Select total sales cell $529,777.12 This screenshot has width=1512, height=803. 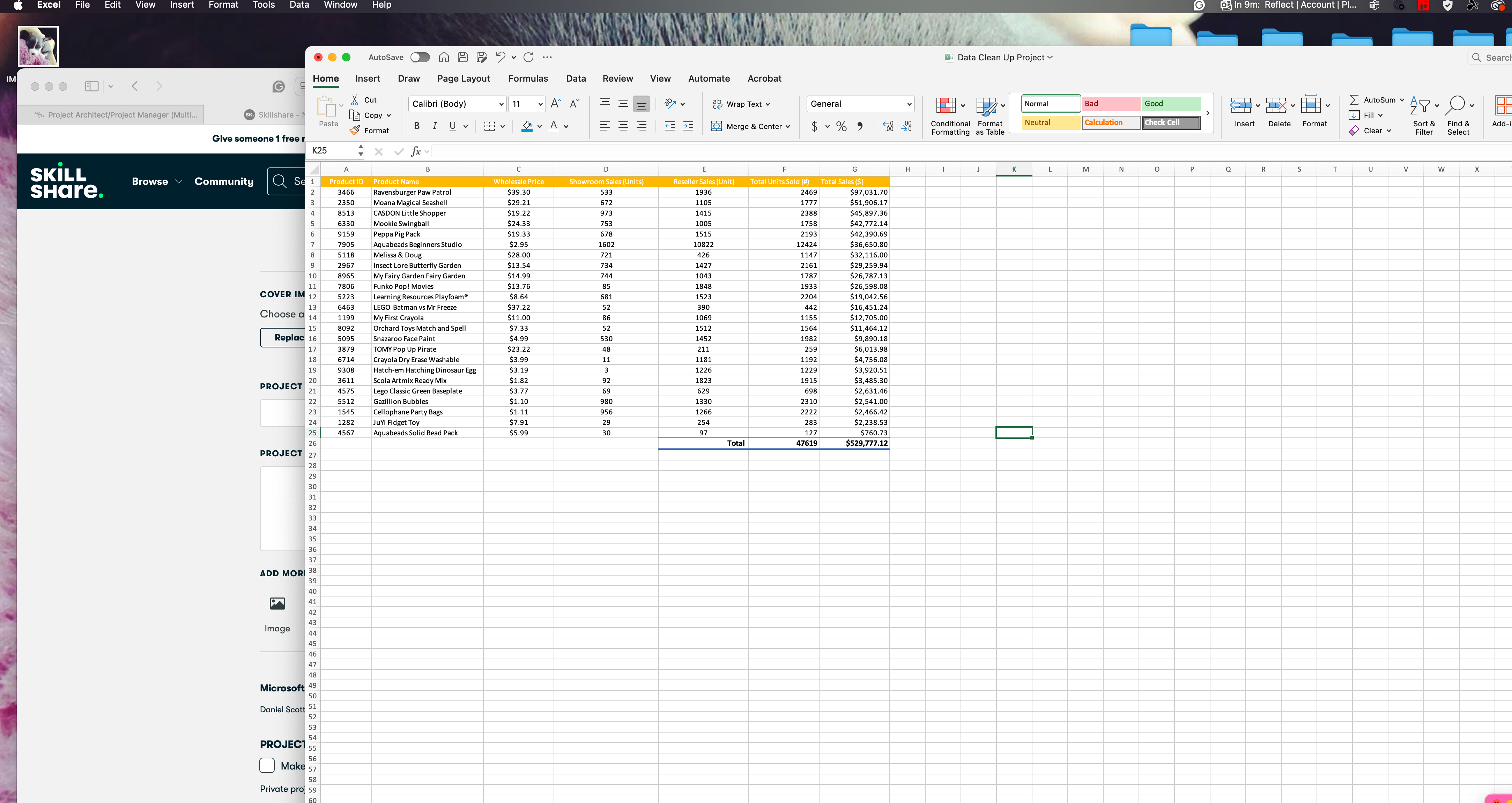(x=854, y=443)
